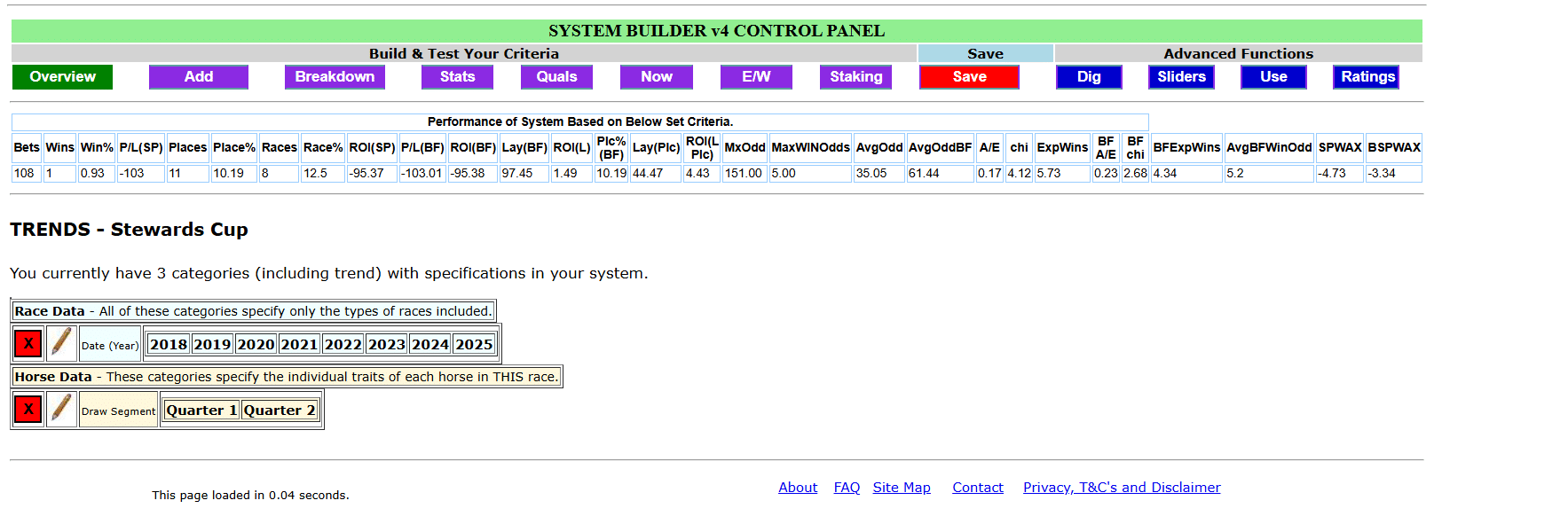
Task: Follow the Privacy, T&C's and Disclaimer link
Action: 1122,488
